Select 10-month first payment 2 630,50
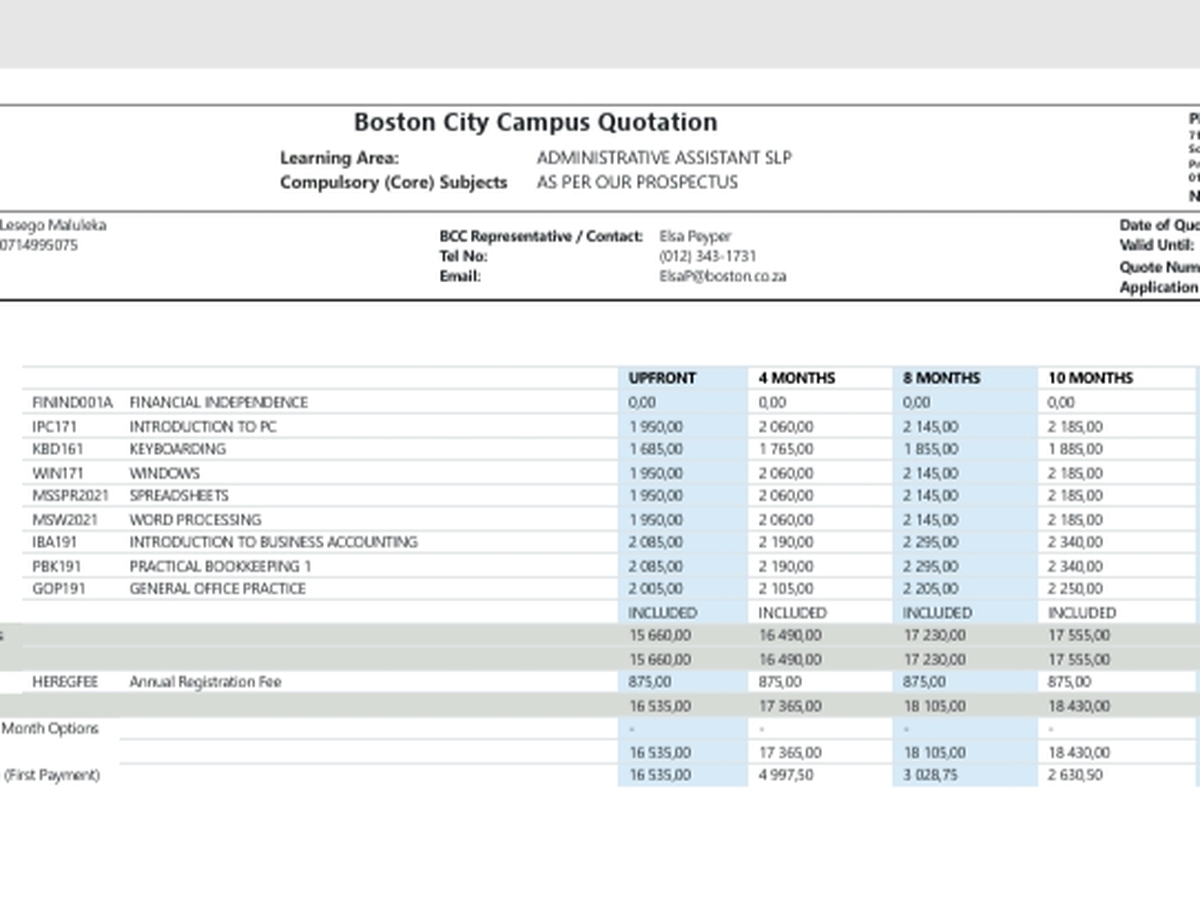1200x900 pixels. tap(1076, 775)
